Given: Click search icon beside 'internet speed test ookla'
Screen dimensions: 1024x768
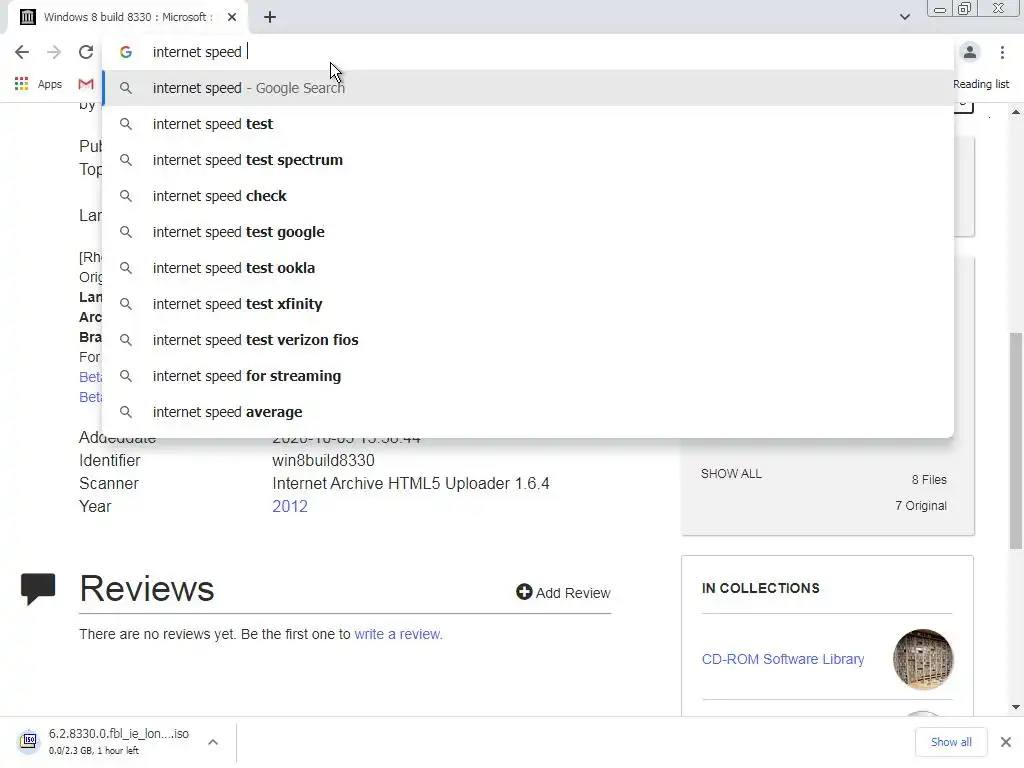Looking at the screenshot, I should (x=126, y=268).
